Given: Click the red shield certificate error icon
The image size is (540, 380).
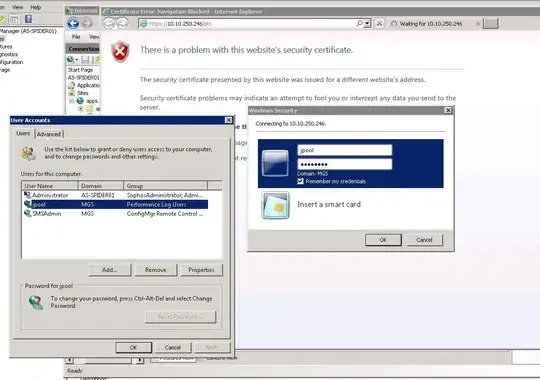Looking at the screenshot, I should coord(120,52).
